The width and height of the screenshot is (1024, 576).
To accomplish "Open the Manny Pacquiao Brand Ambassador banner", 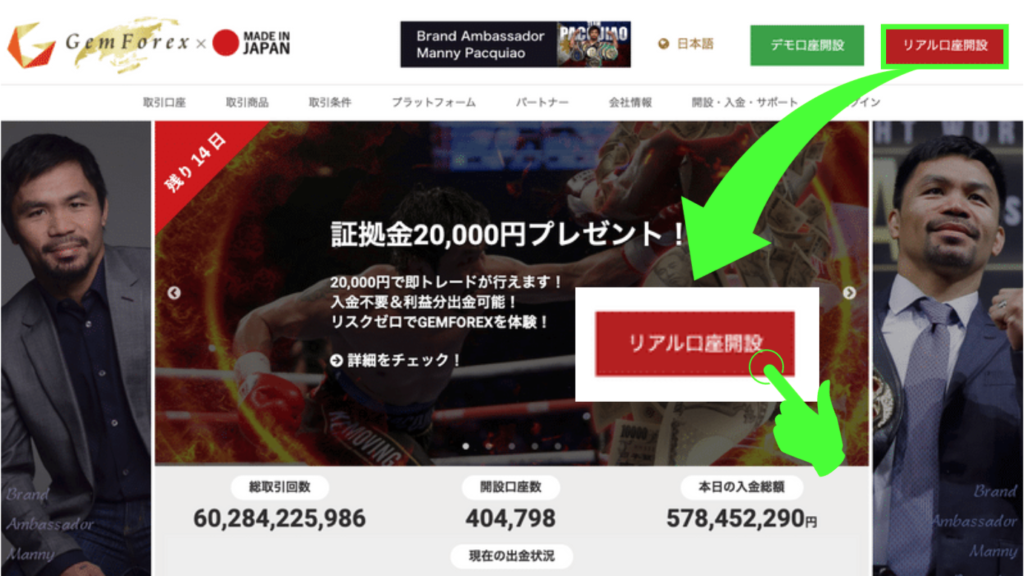I will [x=515, y=44].
